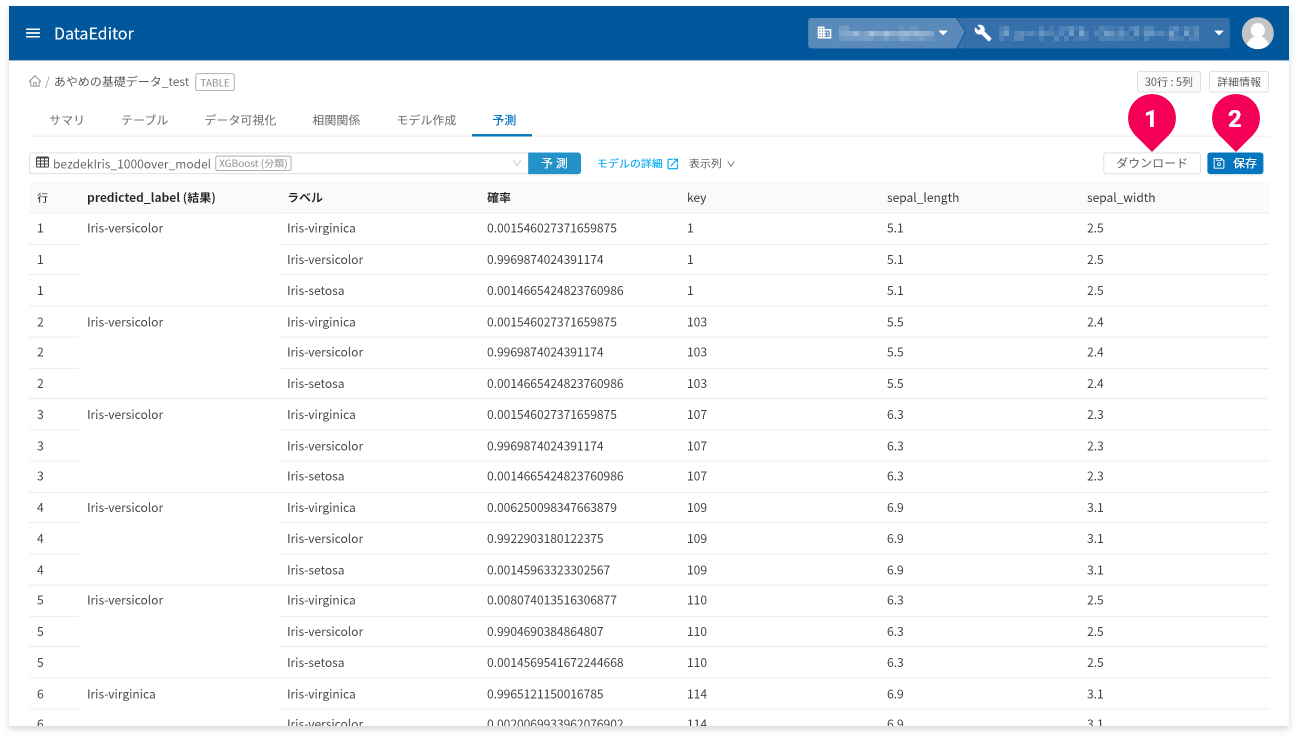
Task: Click probability 0.9922903180122375
Action: (545, 539)
